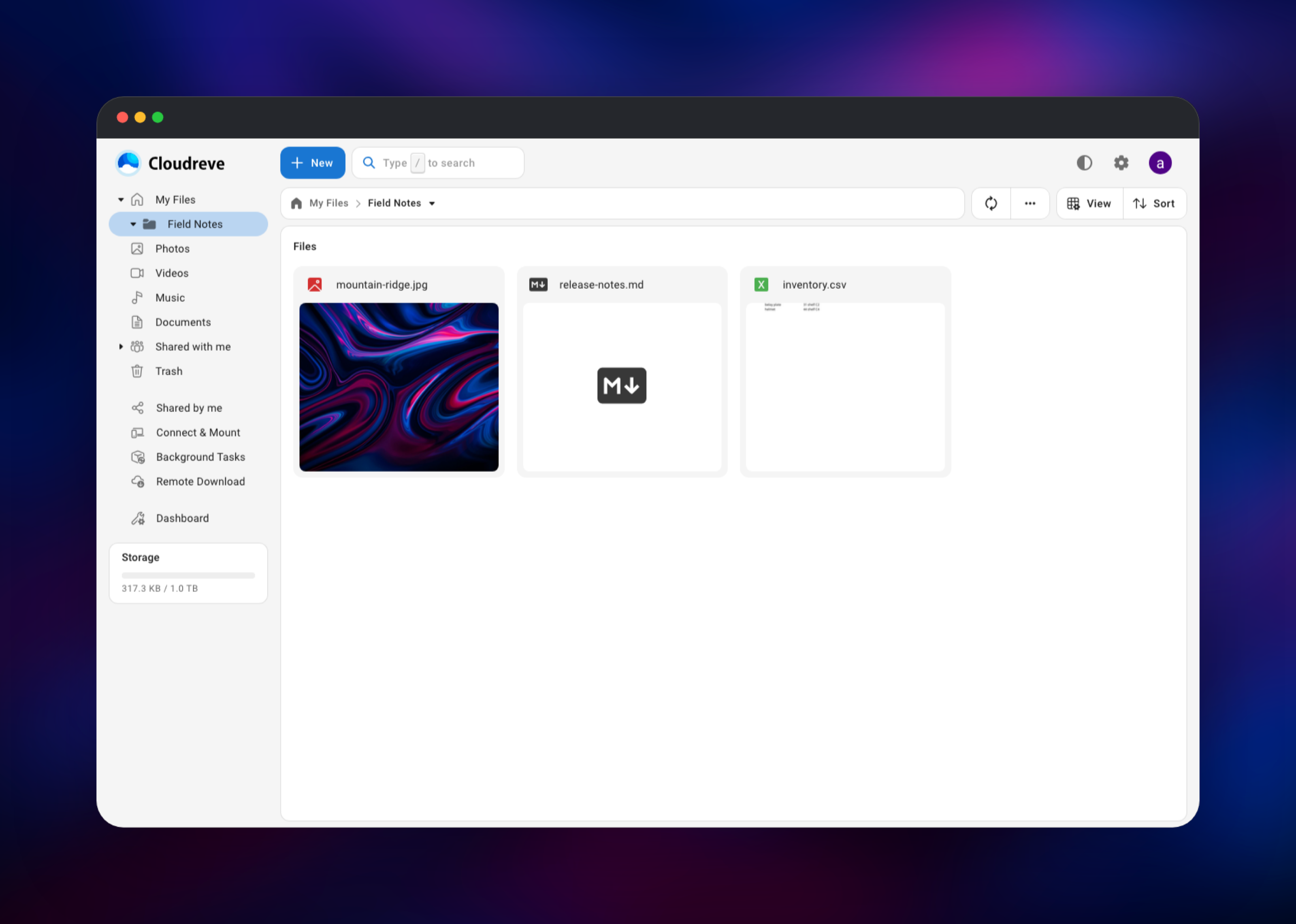Select the inventory.csv file name

click(x=814, y=285)
